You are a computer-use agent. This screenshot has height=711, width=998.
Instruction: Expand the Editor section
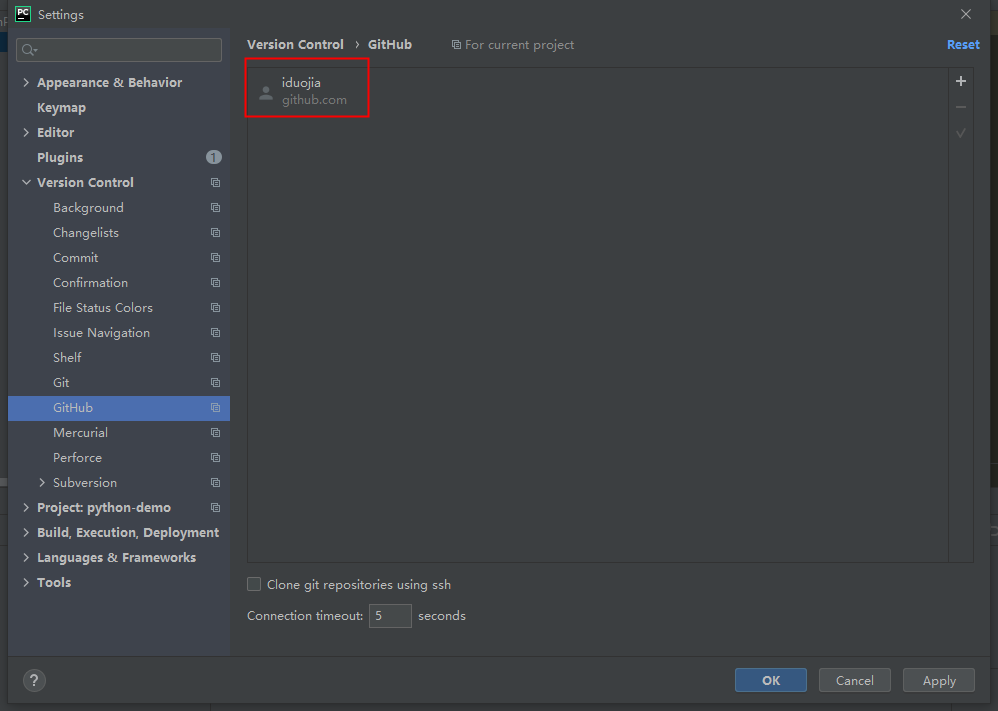26,132
